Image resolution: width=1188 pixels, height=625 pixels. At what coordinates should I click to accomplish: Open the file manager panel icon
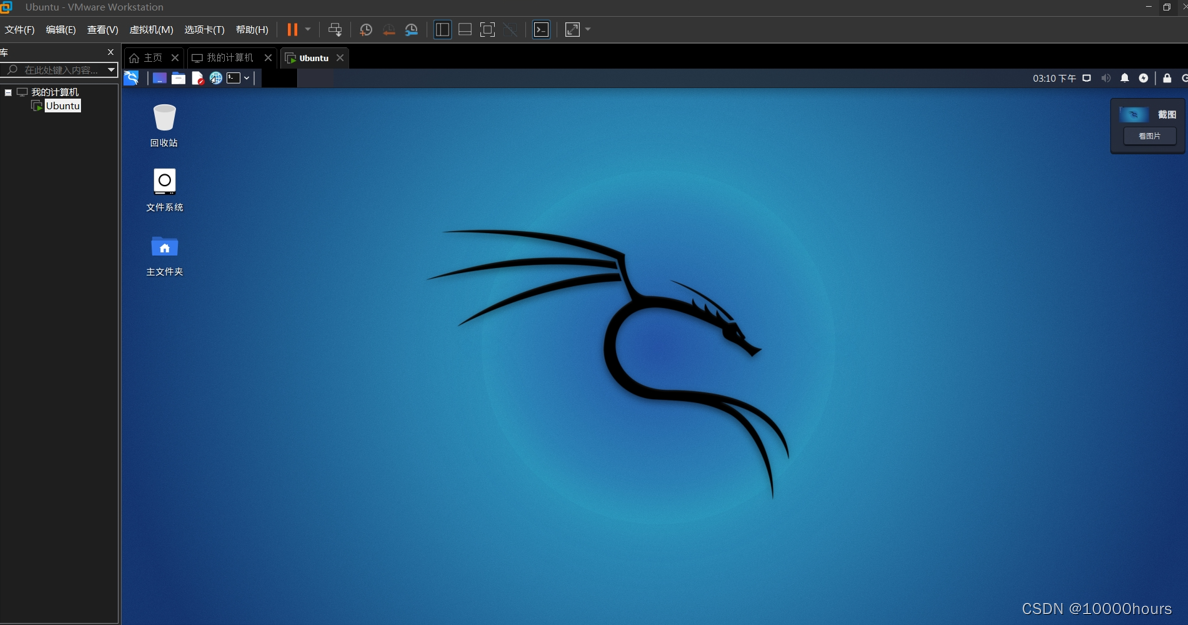(178, 78)
